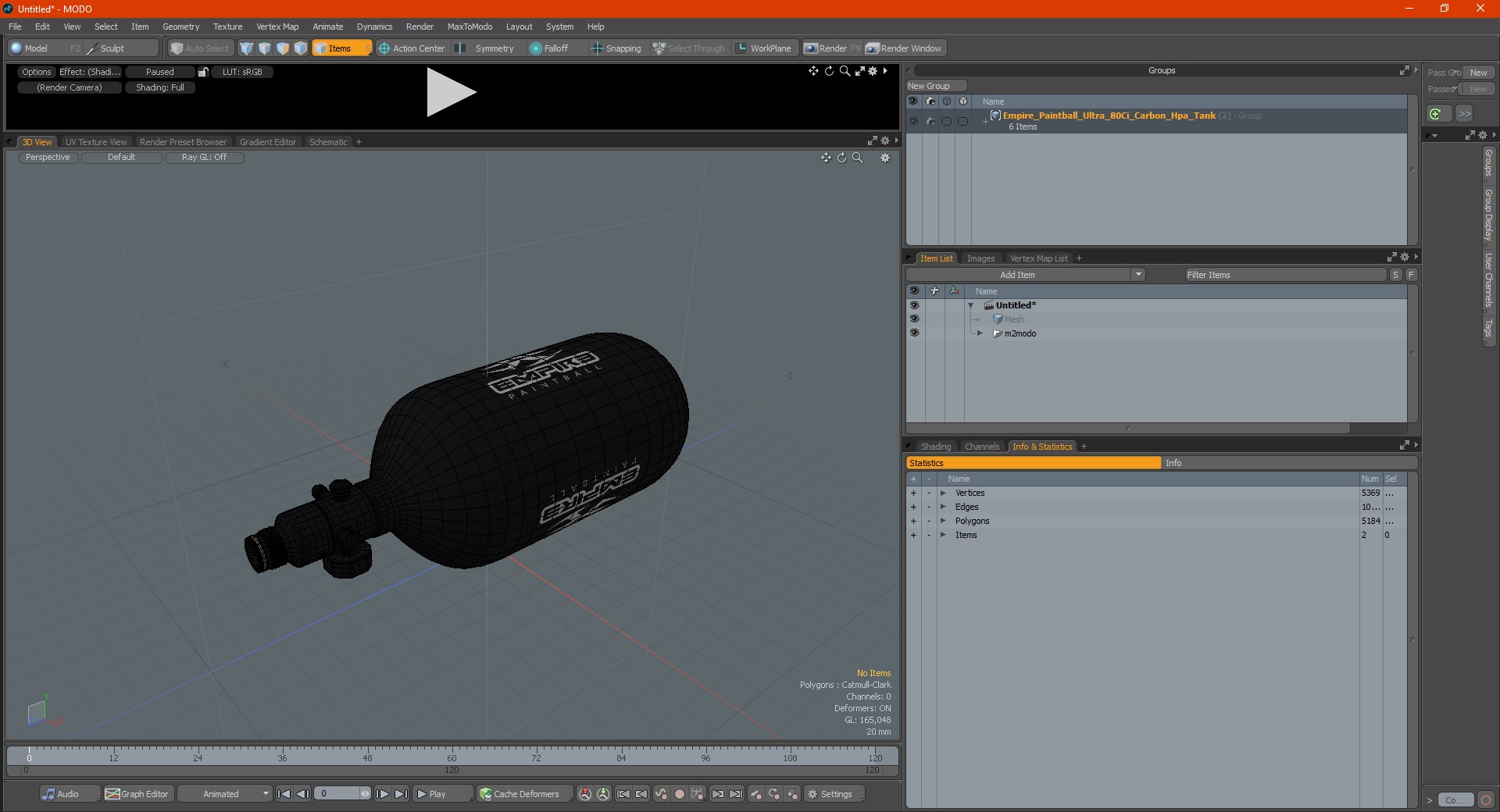
Task: Click the rotate icon in the 3D viewport corner
Action: [x=841, y=158]
